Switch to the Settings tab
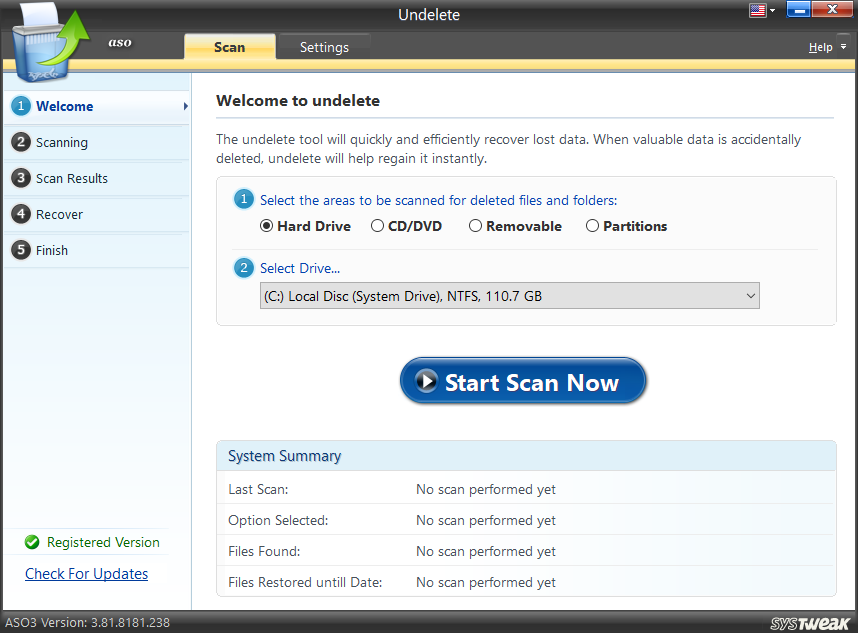858x633 pixels. [324, 47]
